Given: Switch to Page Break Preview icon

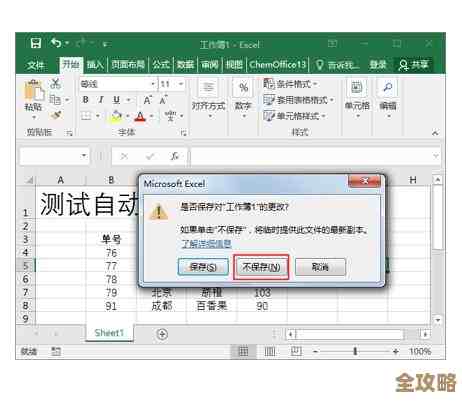Looking at the screenshot, I should (x=296, y=351).
